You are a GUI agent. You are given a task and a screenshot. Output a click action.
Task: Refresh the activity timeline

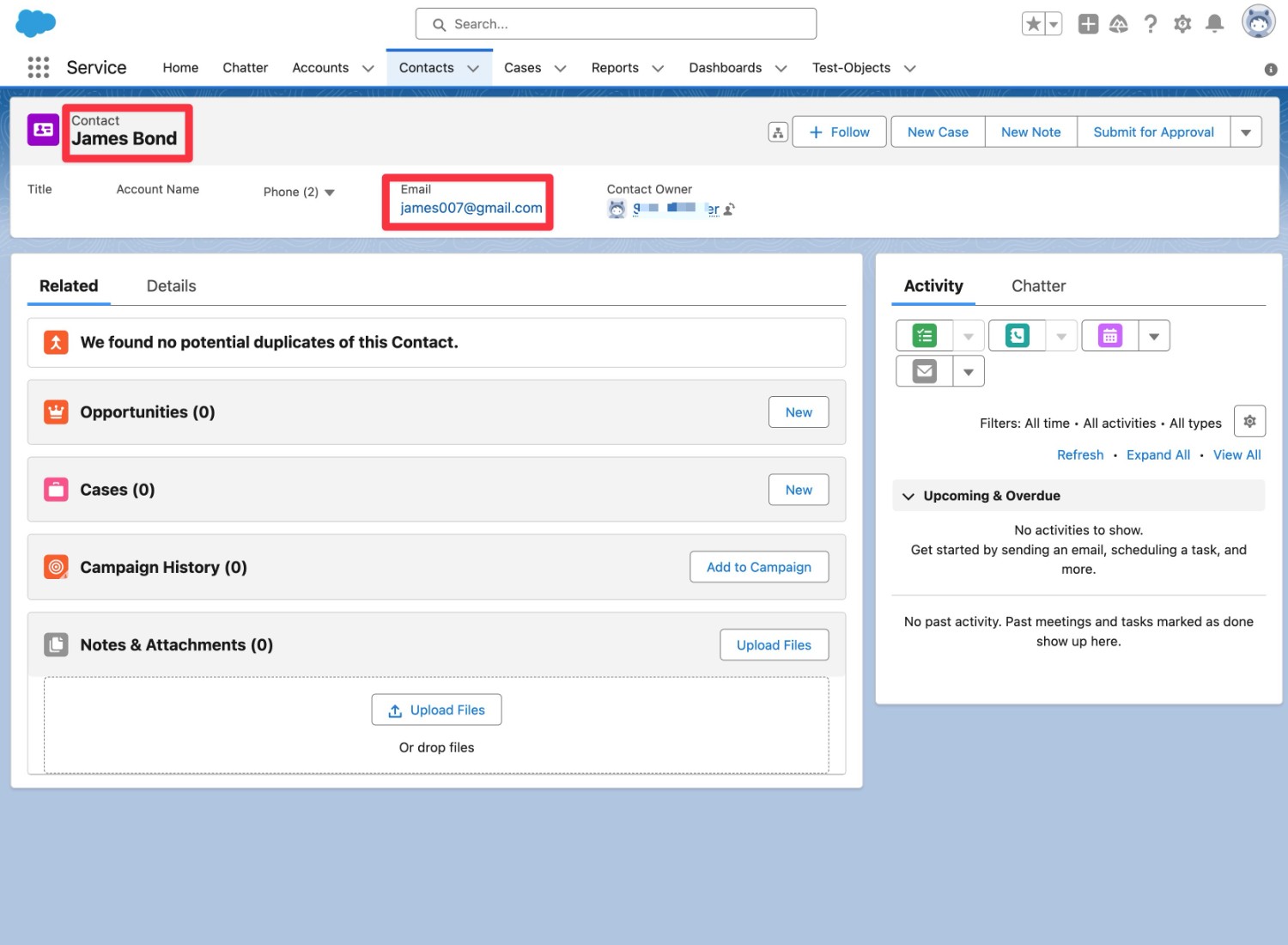point(1080,455)
